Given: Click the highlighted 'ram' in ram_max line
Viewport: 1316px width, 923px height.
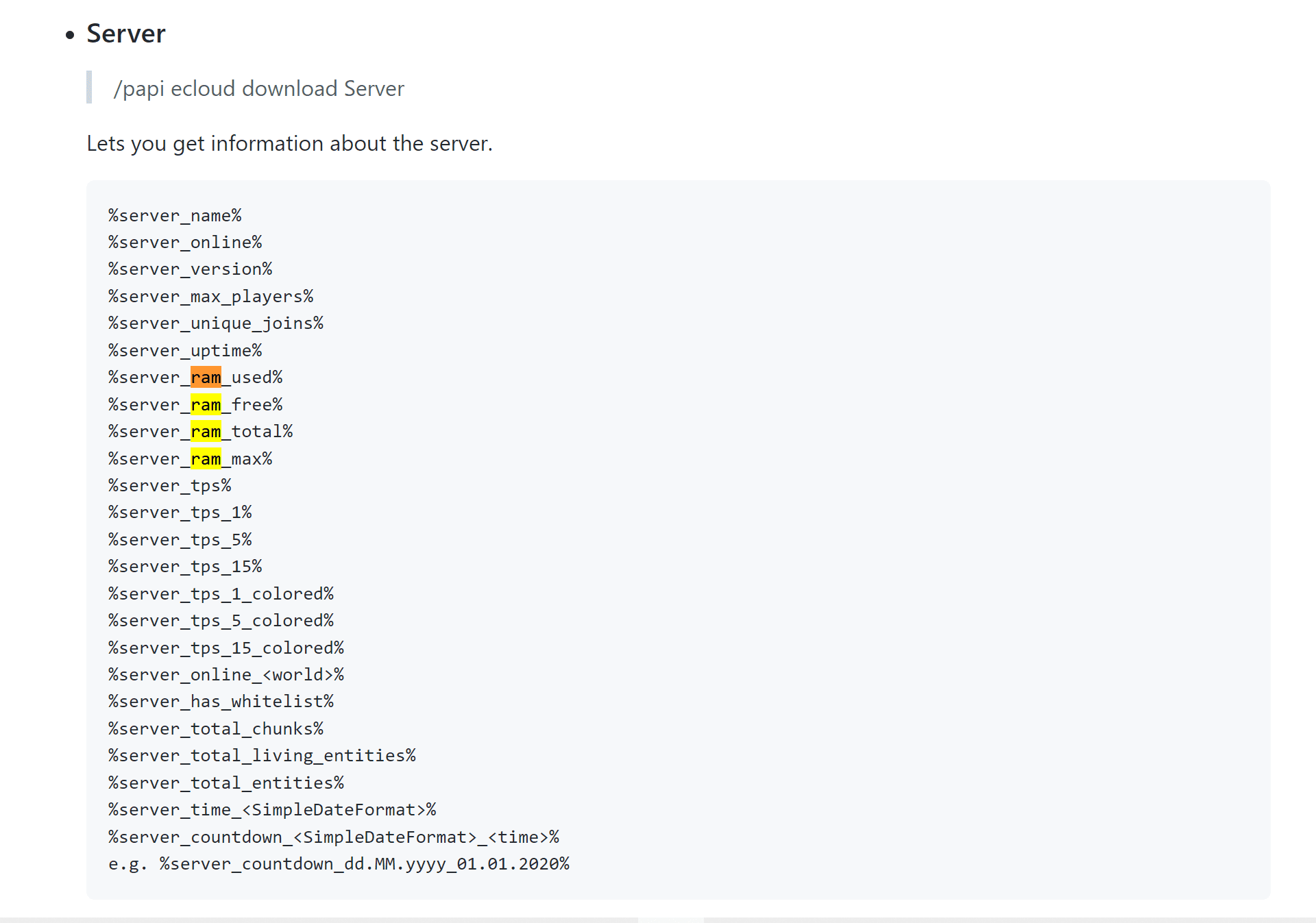Looking at the screenshot, I should (x=206, y=459).
